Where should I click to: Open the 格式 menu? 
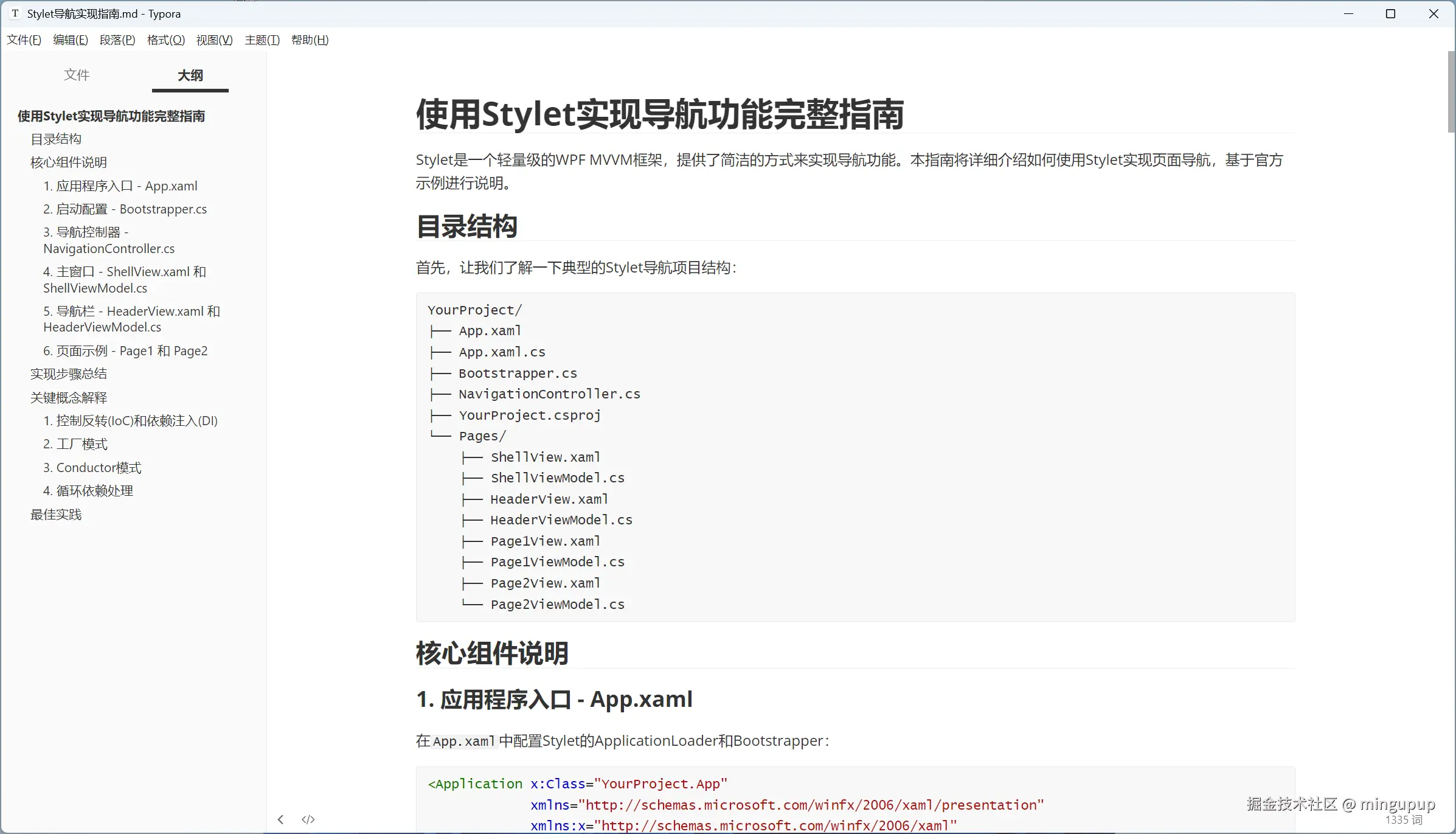coord(165,40)
